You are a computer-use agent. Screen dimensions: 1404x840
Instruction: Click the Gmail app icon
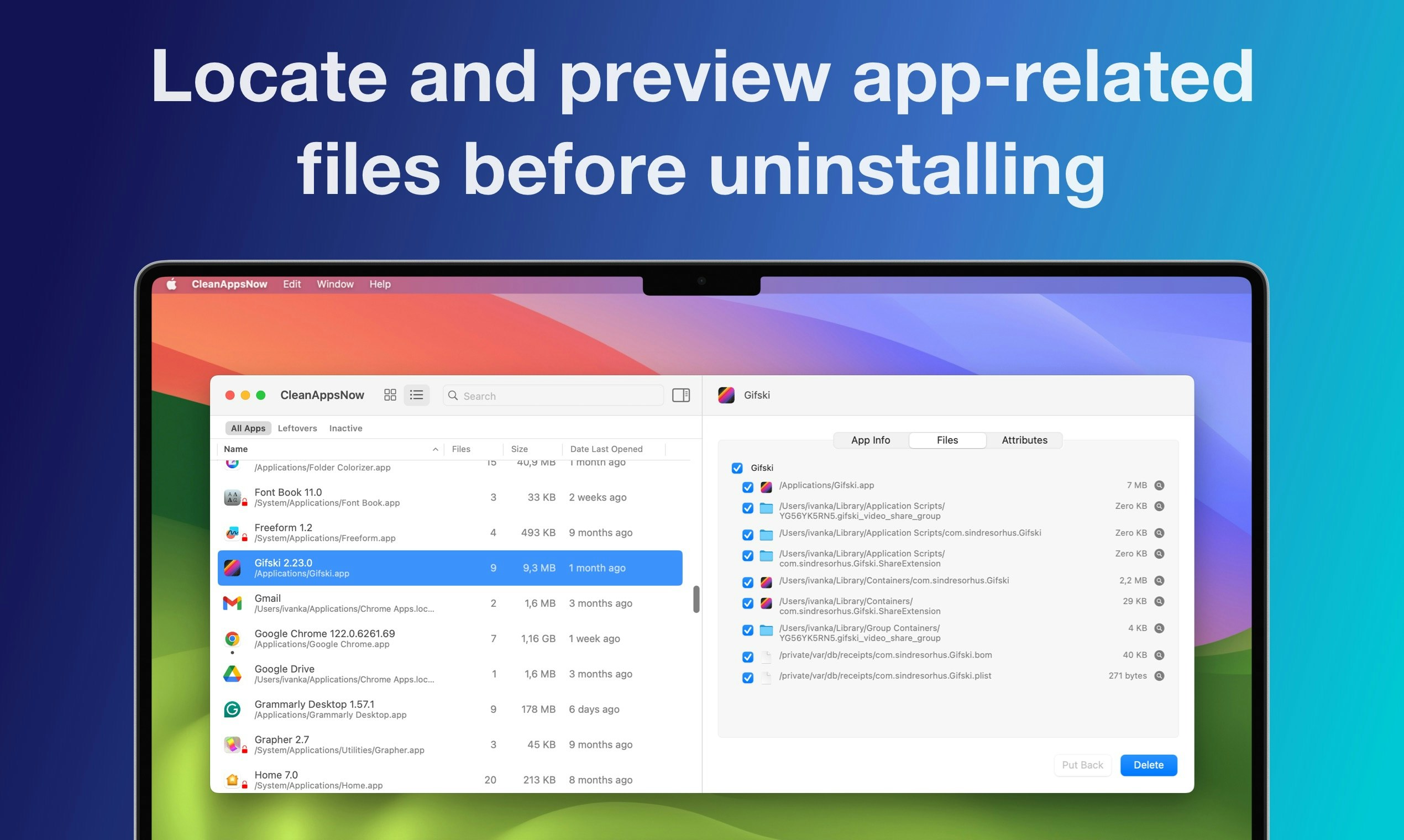[232, 603]
